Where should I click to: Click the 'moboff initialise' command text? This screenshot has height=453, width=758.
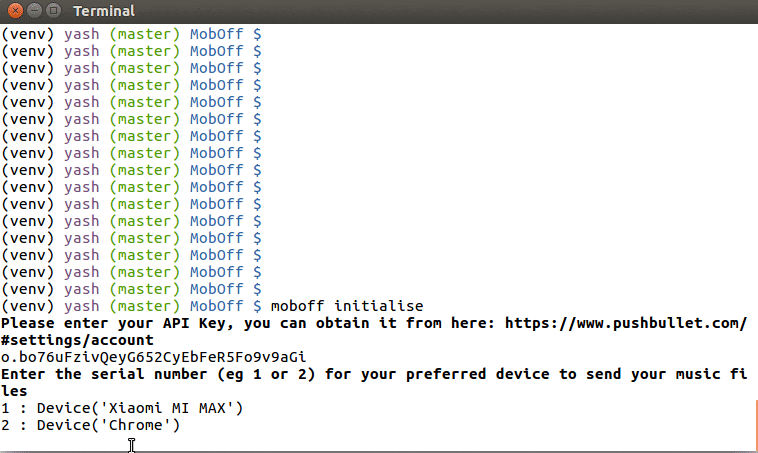[347, 306]
